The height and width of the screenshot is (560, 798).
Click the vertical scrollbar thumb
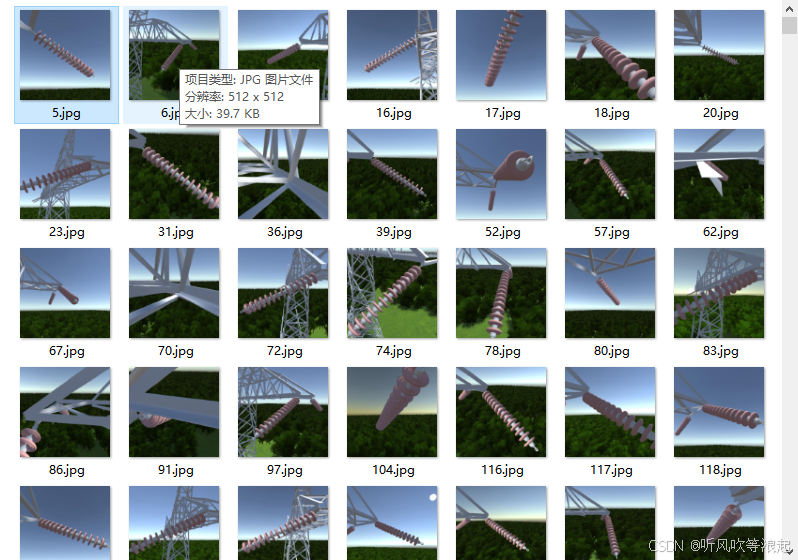pyautogui.click(x=790, y=24)
